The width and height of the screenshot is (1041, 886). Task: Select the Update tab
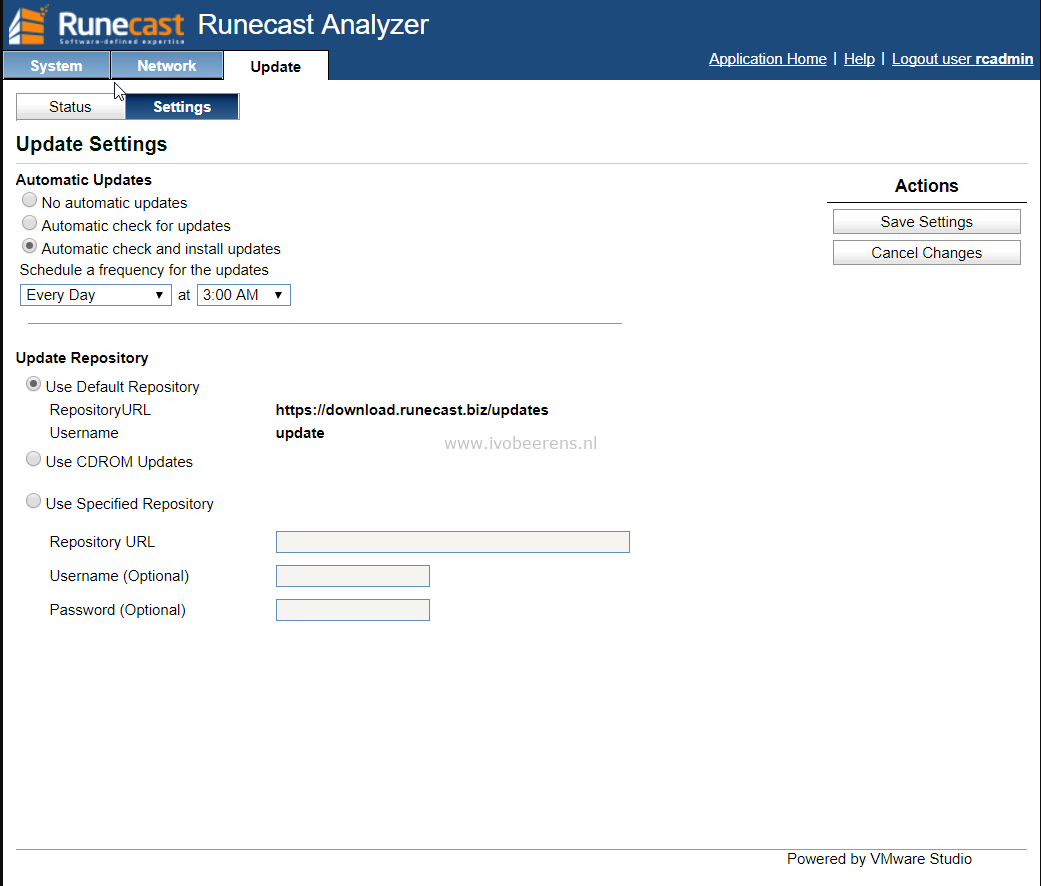click(x=276, y=66)
